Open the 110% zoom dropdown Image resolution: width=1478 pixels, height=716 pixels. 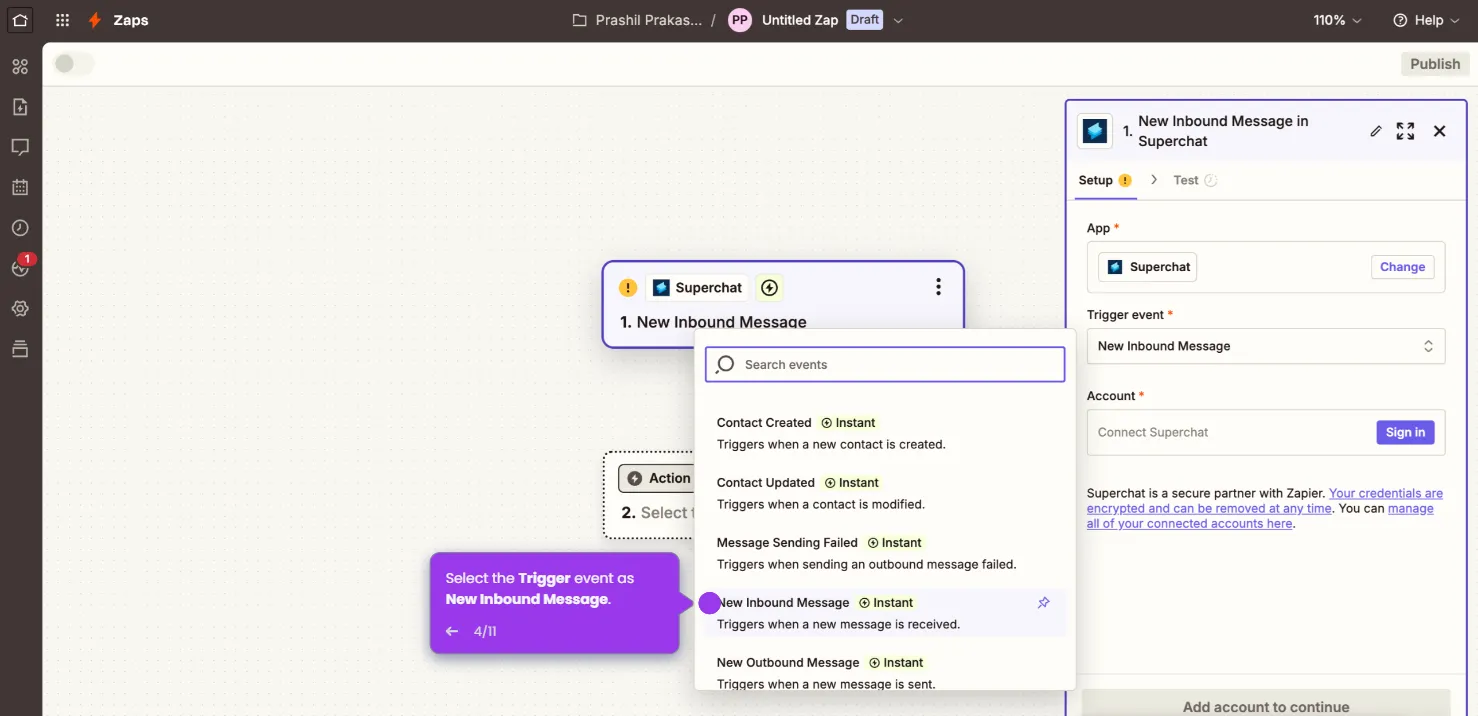[x=1336, y=19]
